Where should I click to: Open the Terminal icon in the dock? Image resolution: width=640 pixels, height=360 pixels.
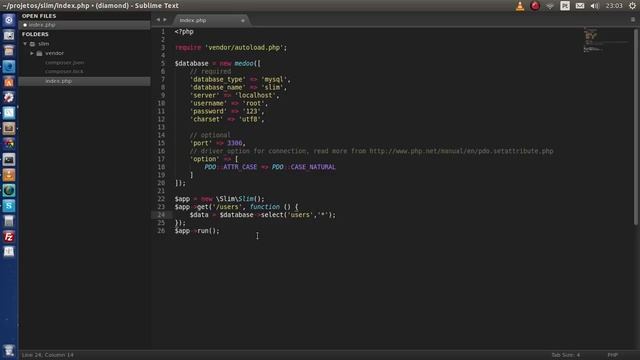[9, 159]
